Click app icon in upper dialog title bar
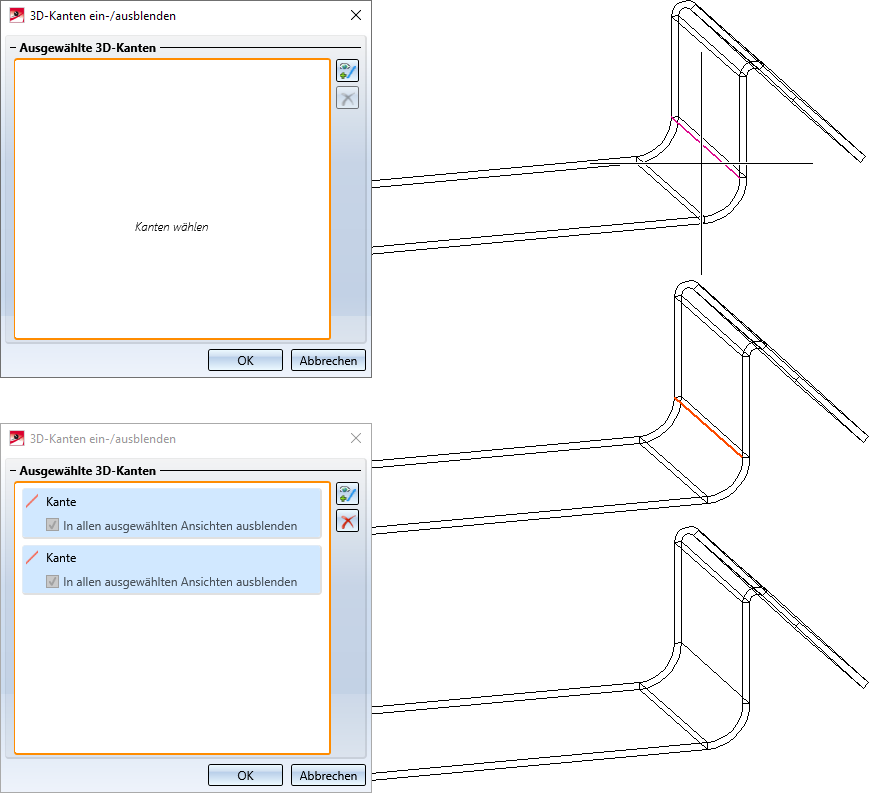The height and width of the screenshot is (793, 869). 16,16
